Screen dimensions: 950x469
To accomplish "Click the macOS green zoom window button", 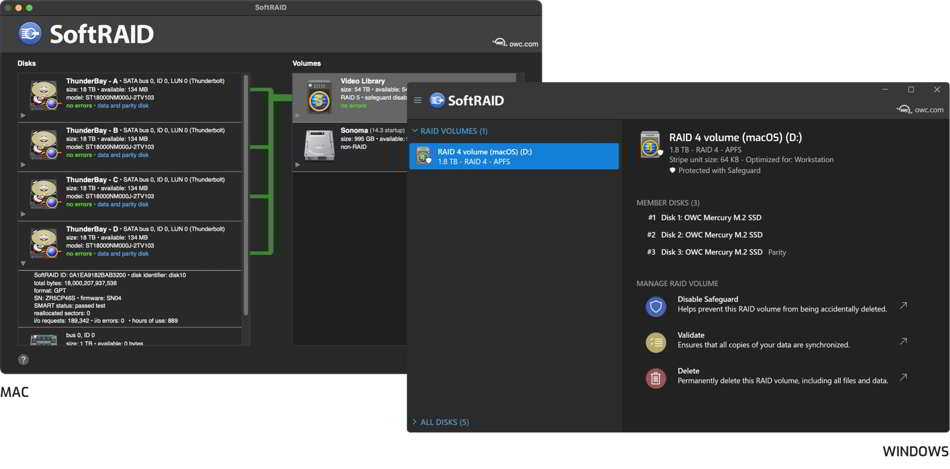I will [29, 8].
